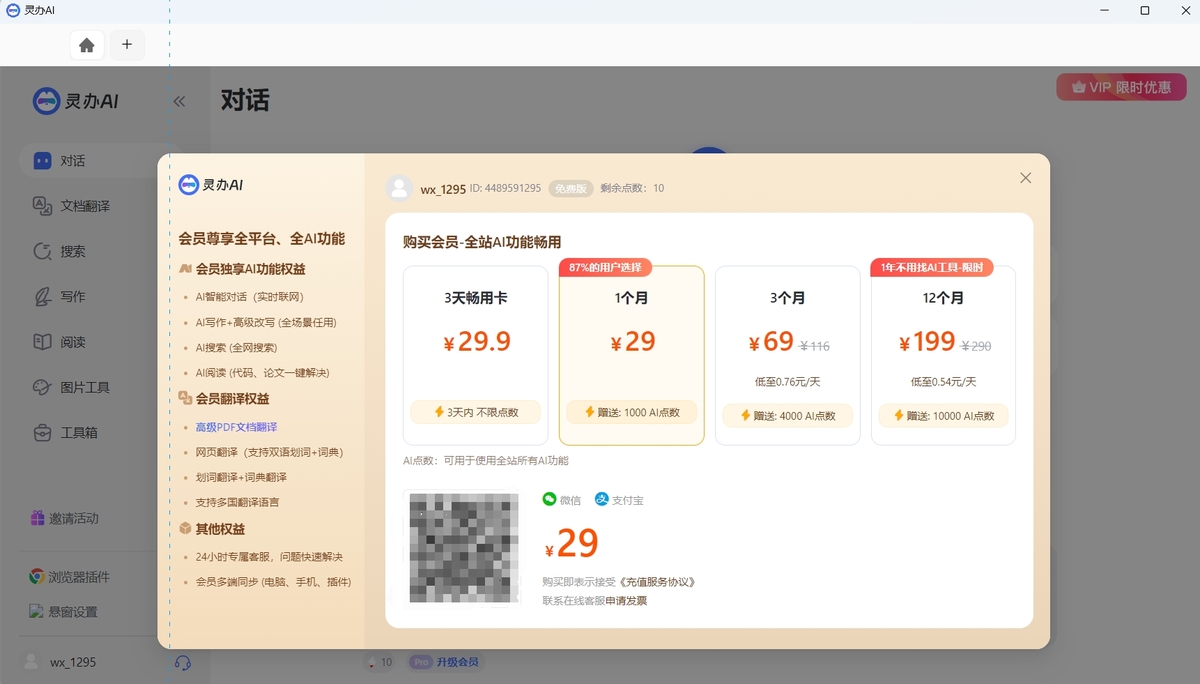This screenshot has height=684, width=1200.
Task: Click the 工具箱 briefcase icon
Action: [x=42, y=433]
